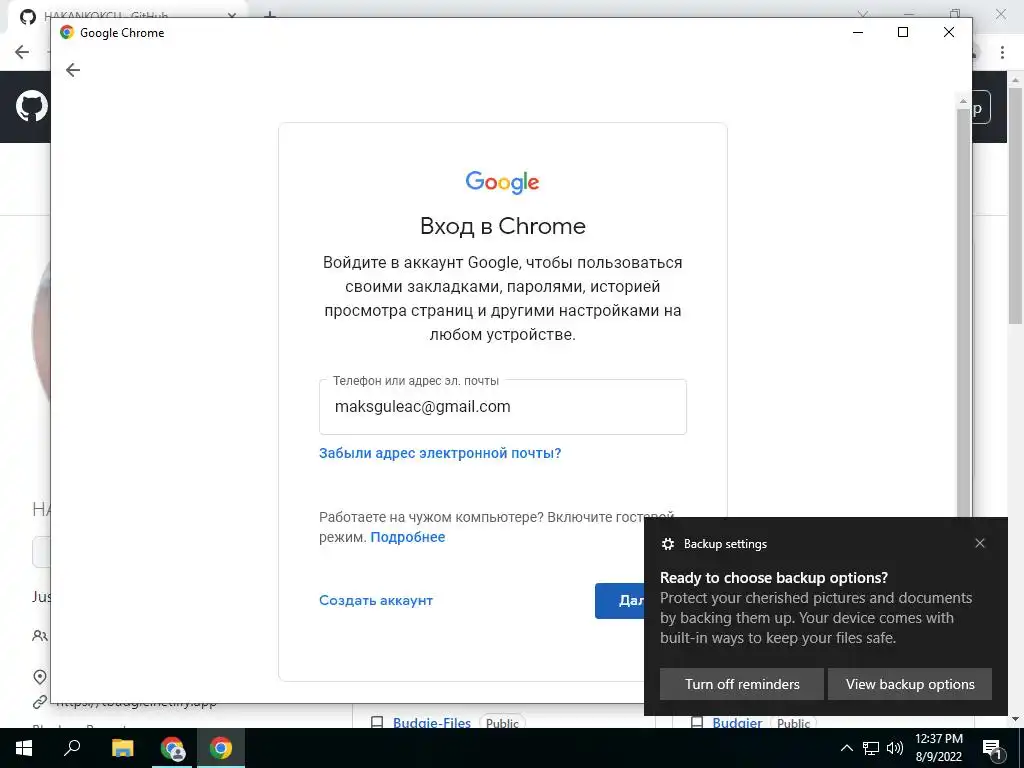
Task: Activate the active Chrome taskbar icon
Action: click(221, 748)
